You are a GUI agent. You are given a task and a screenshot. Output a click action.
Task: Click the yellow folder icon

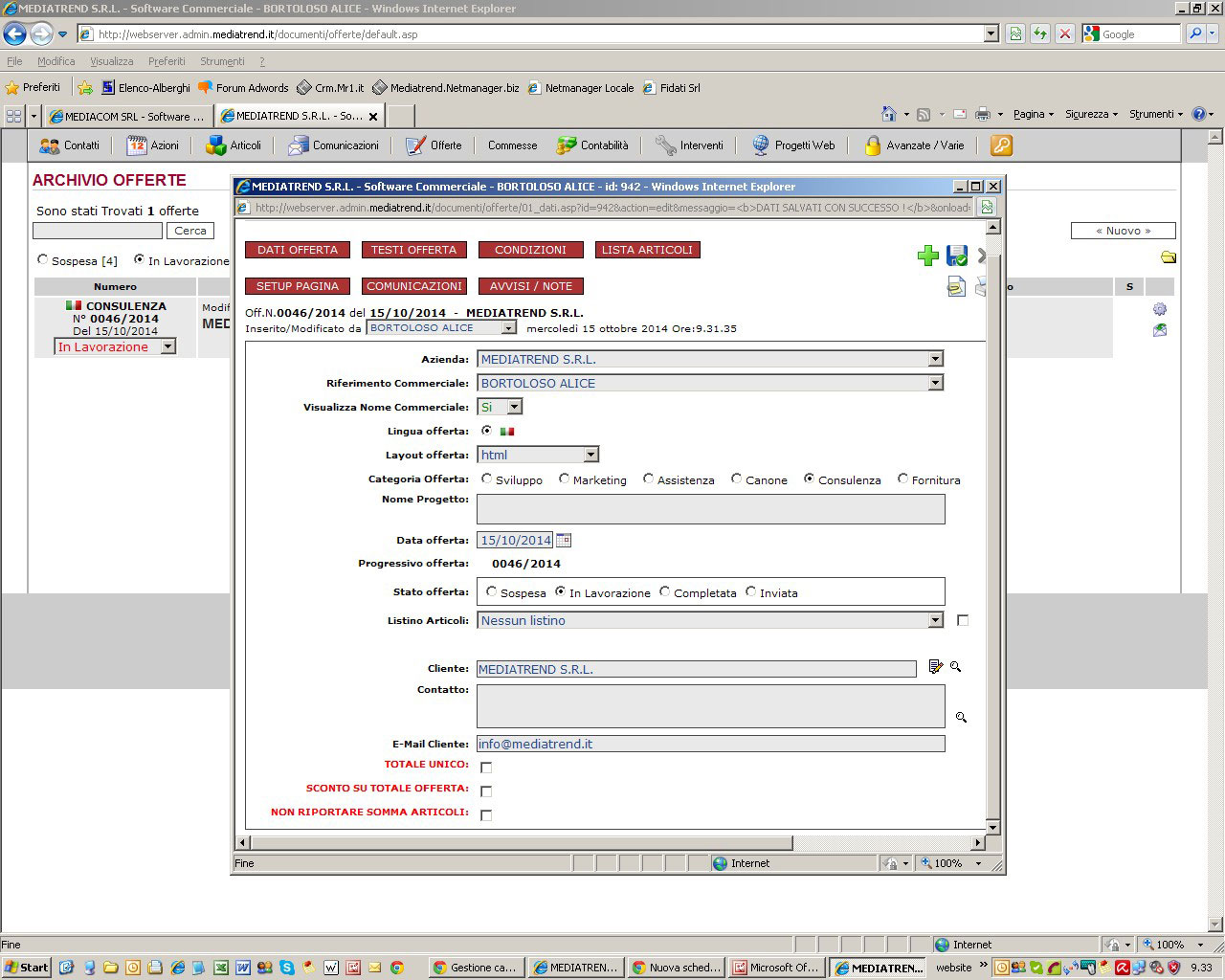click(x=1168, y=257)
